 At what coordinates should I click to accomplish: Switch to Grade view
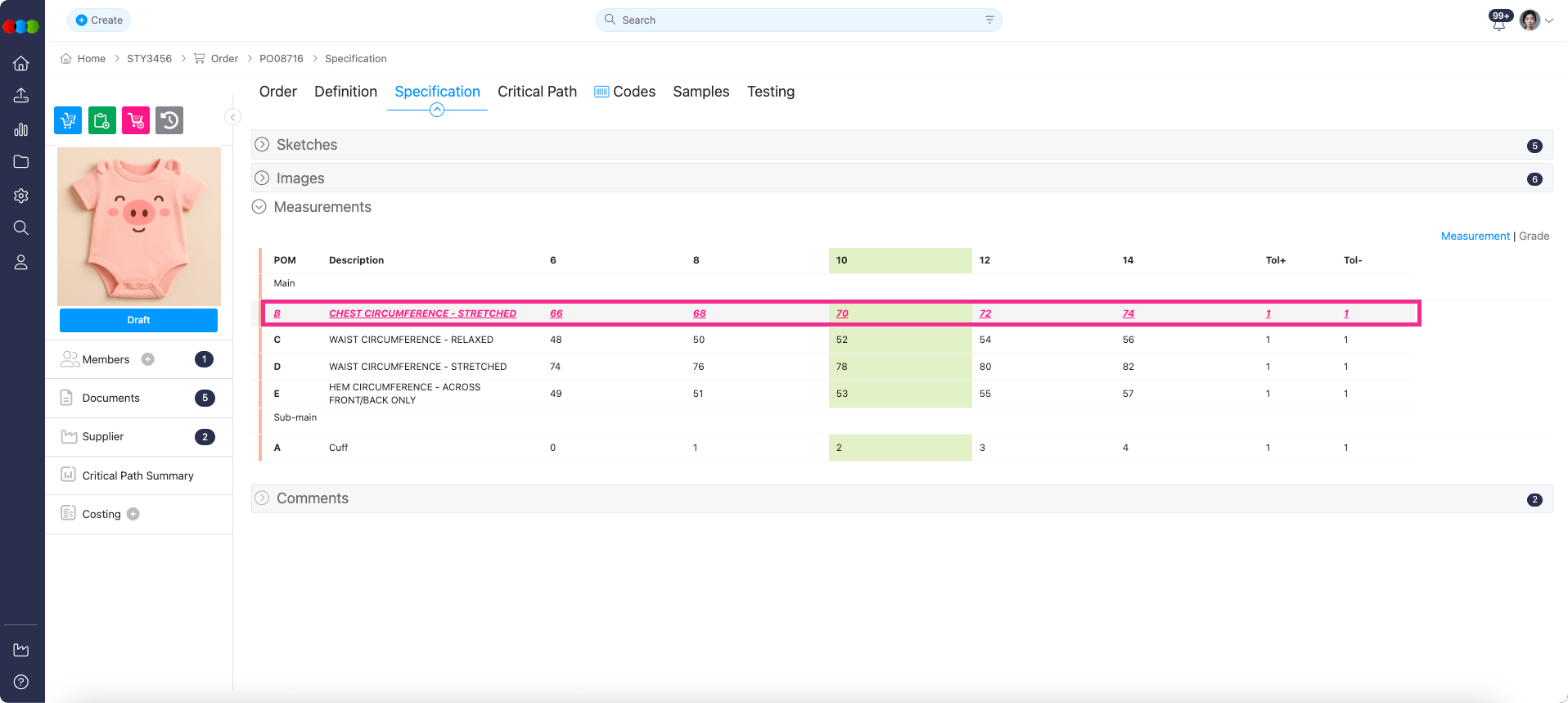1534,236
